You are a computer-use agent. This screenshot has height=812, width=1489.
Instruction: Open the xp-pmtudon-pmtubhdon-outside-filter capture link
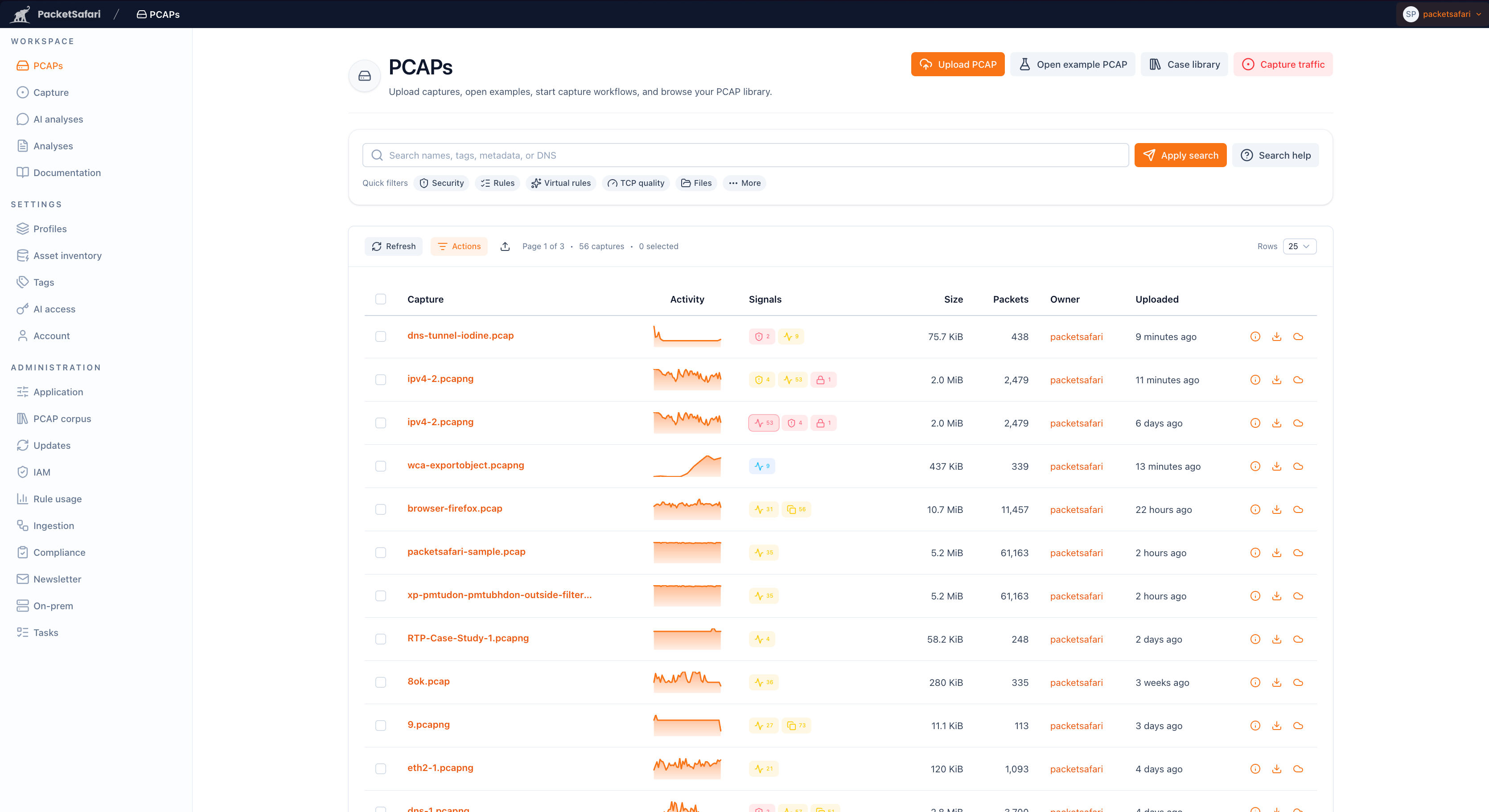point(499,595)
